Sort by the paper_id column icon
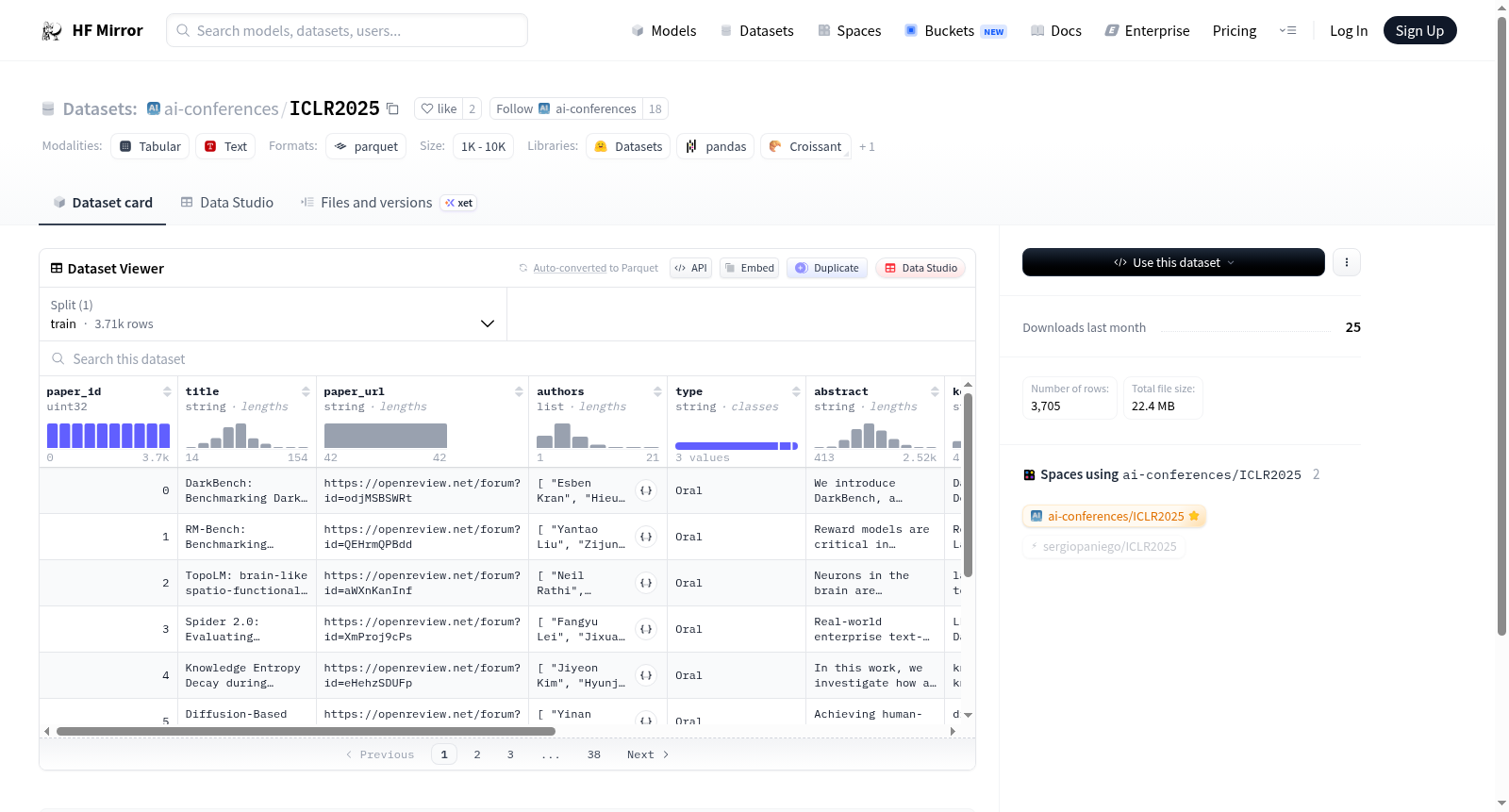Image resolution: width=1509 pixels, height=812 pixels. 167,391
